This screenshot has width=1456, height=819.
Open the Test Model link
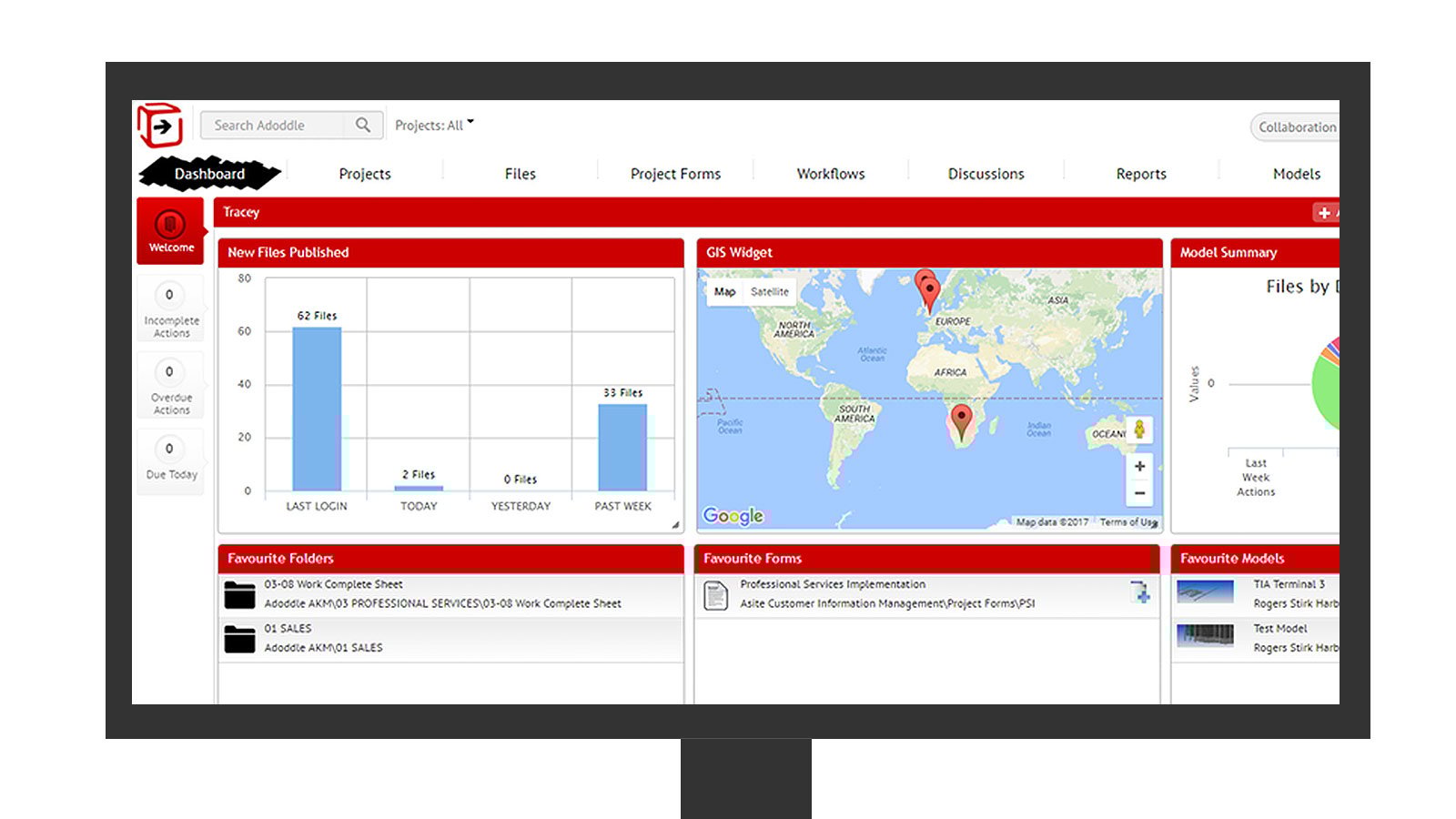1279,629
